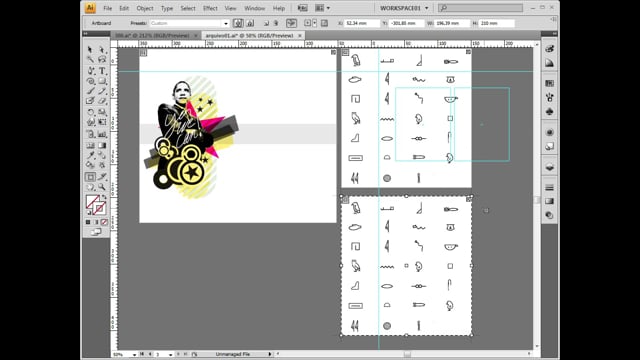Select the Blend tool
The height and width of the screenshot is (360, 640).
(x=102, y=155)
